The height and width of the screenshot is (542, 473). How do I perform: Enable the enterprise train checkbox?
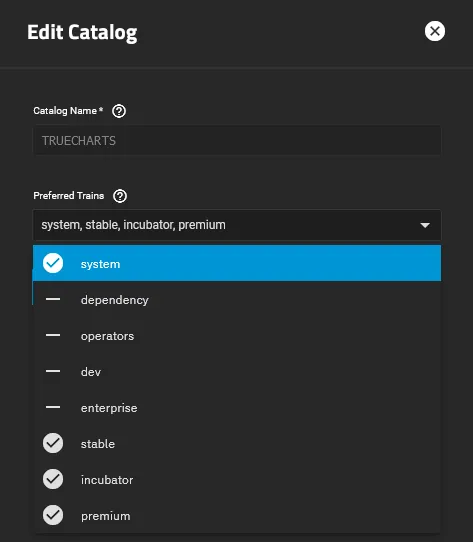click(x=53, y=407)
